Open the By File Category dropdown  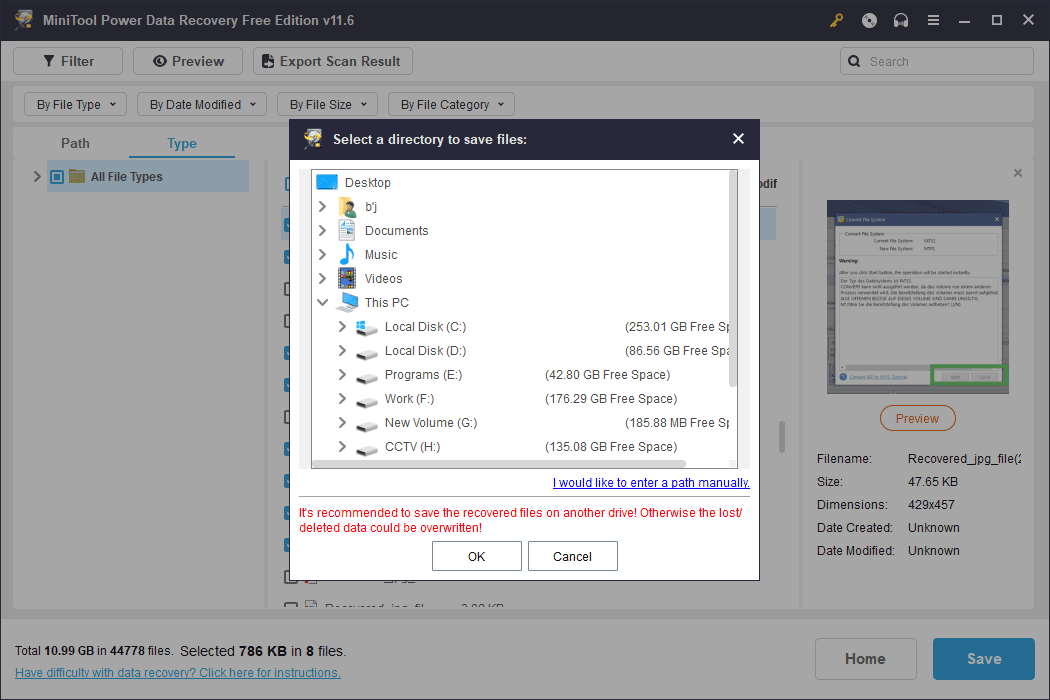(x=451, y=104)
